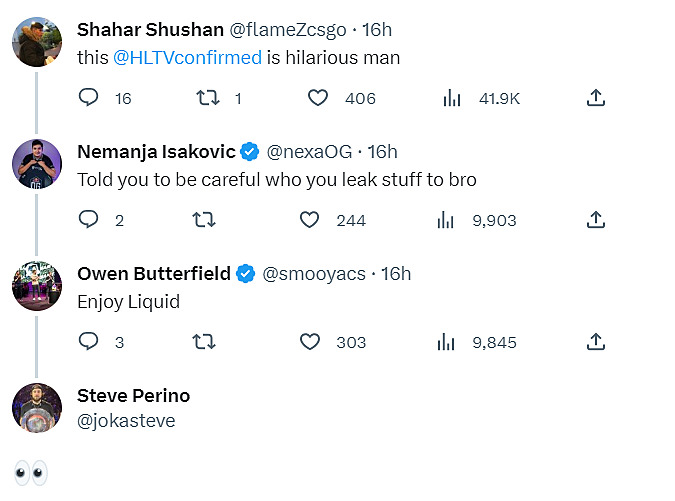Reply to Nemanja Isakovic's tweet

(x=89, y=220)
